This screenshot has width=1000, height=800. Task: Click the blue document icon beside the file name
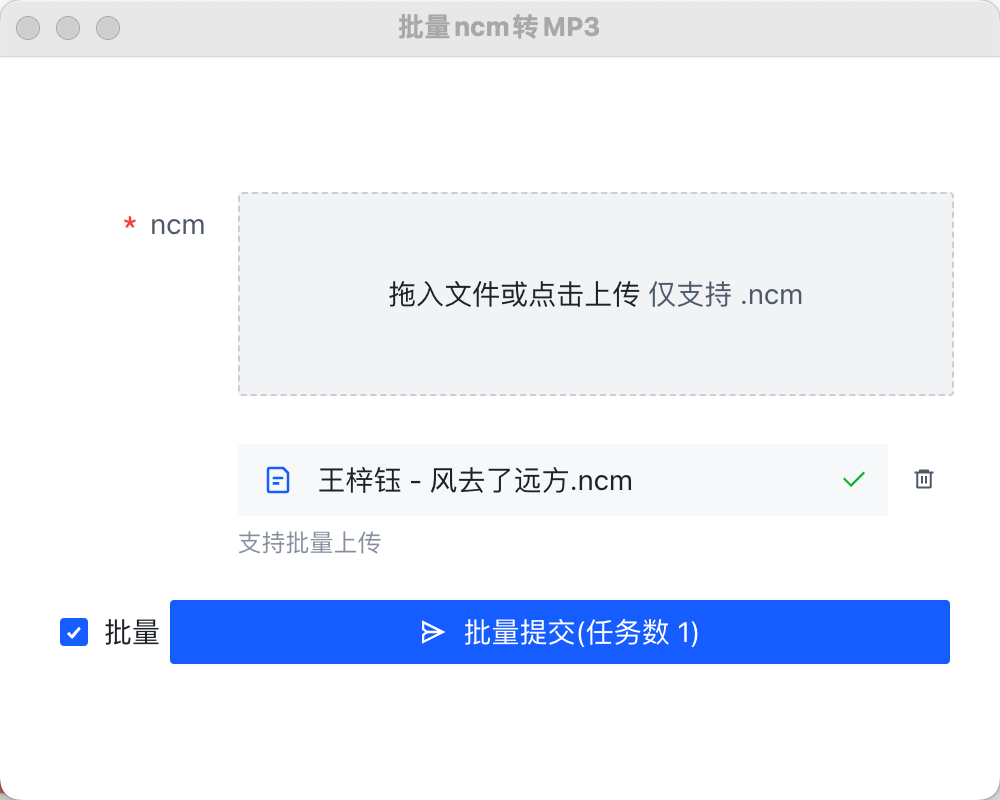(277, 480)
